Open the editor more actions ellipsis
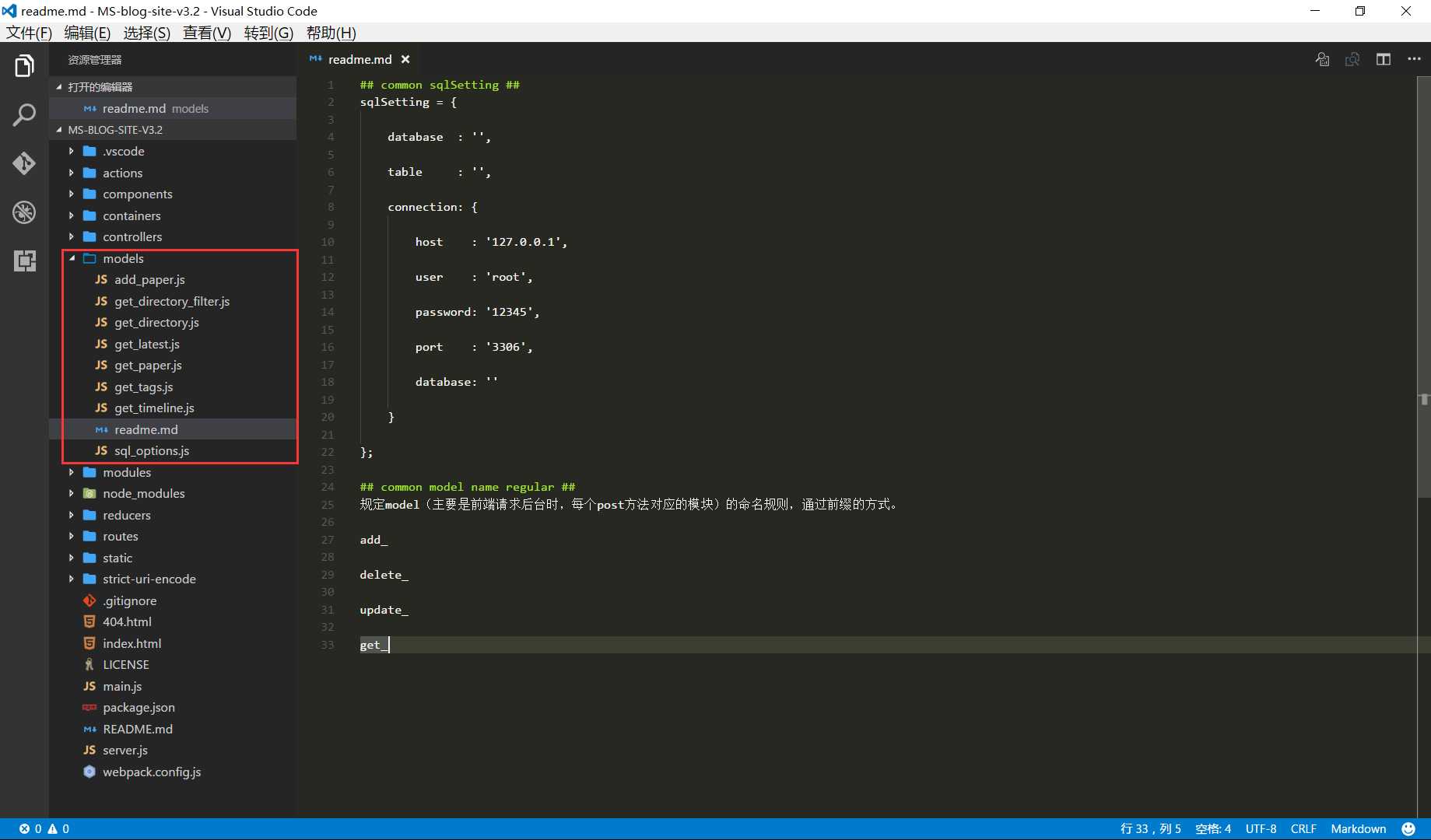 1414,59
